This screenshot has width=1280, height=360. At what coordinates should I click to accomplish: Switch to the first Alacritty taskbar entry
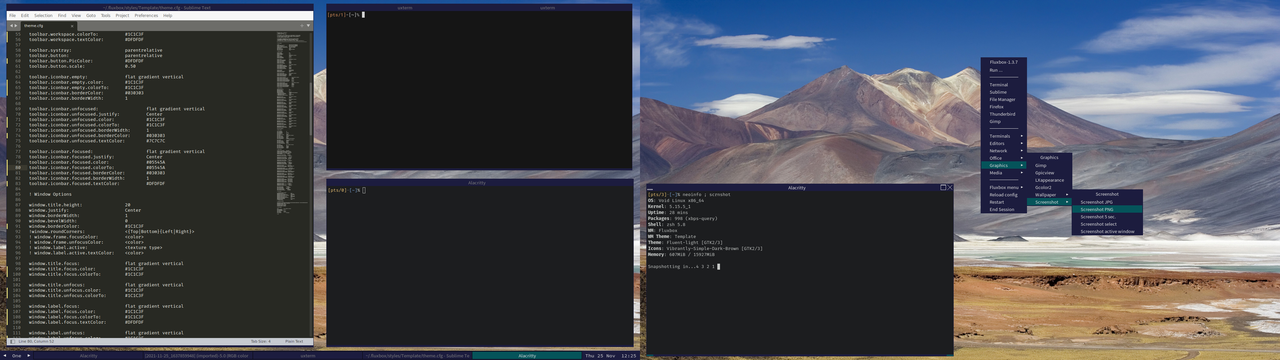(89, 355)
